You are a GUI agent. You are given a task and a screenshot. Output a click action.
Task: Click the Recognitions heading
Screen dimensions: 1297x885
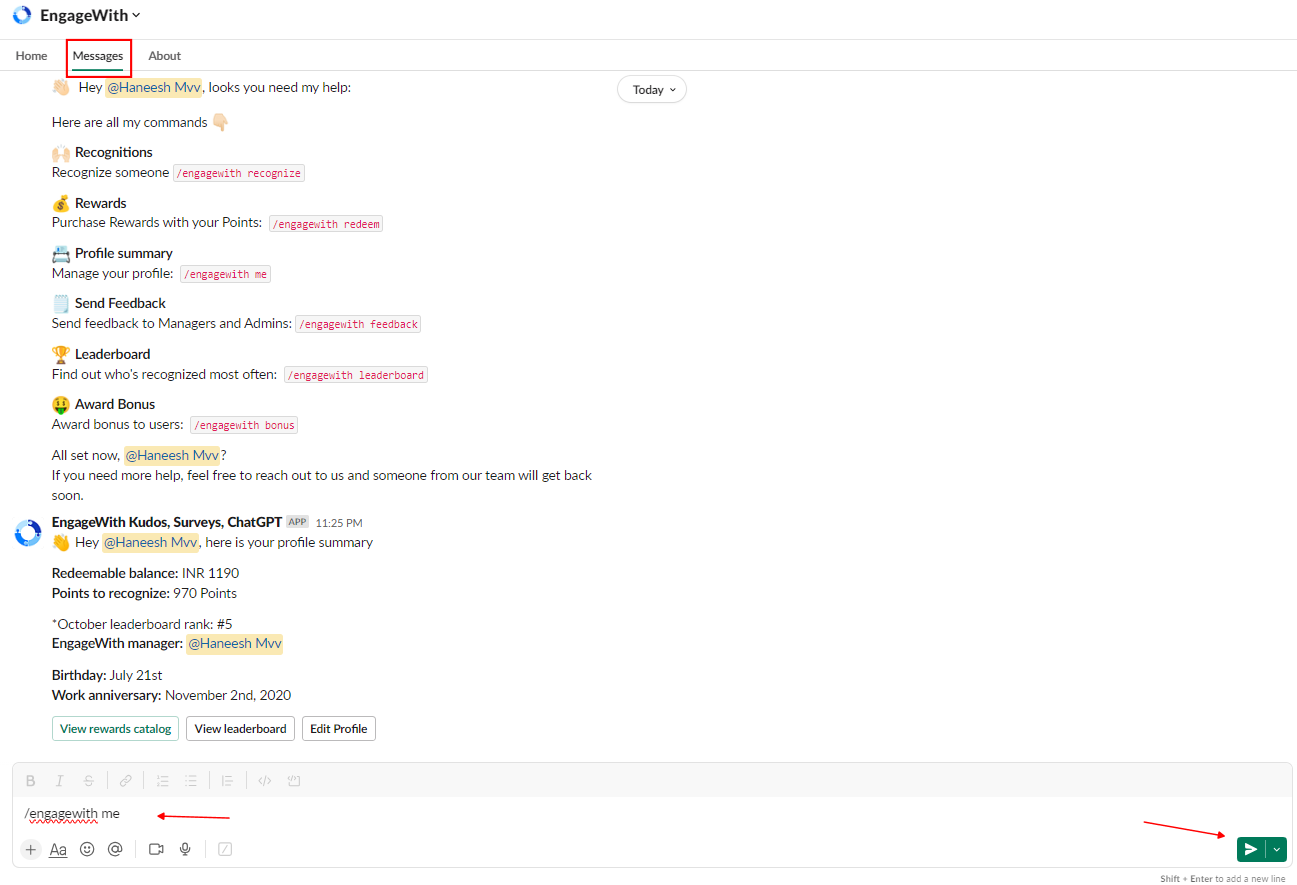[114, 152]
